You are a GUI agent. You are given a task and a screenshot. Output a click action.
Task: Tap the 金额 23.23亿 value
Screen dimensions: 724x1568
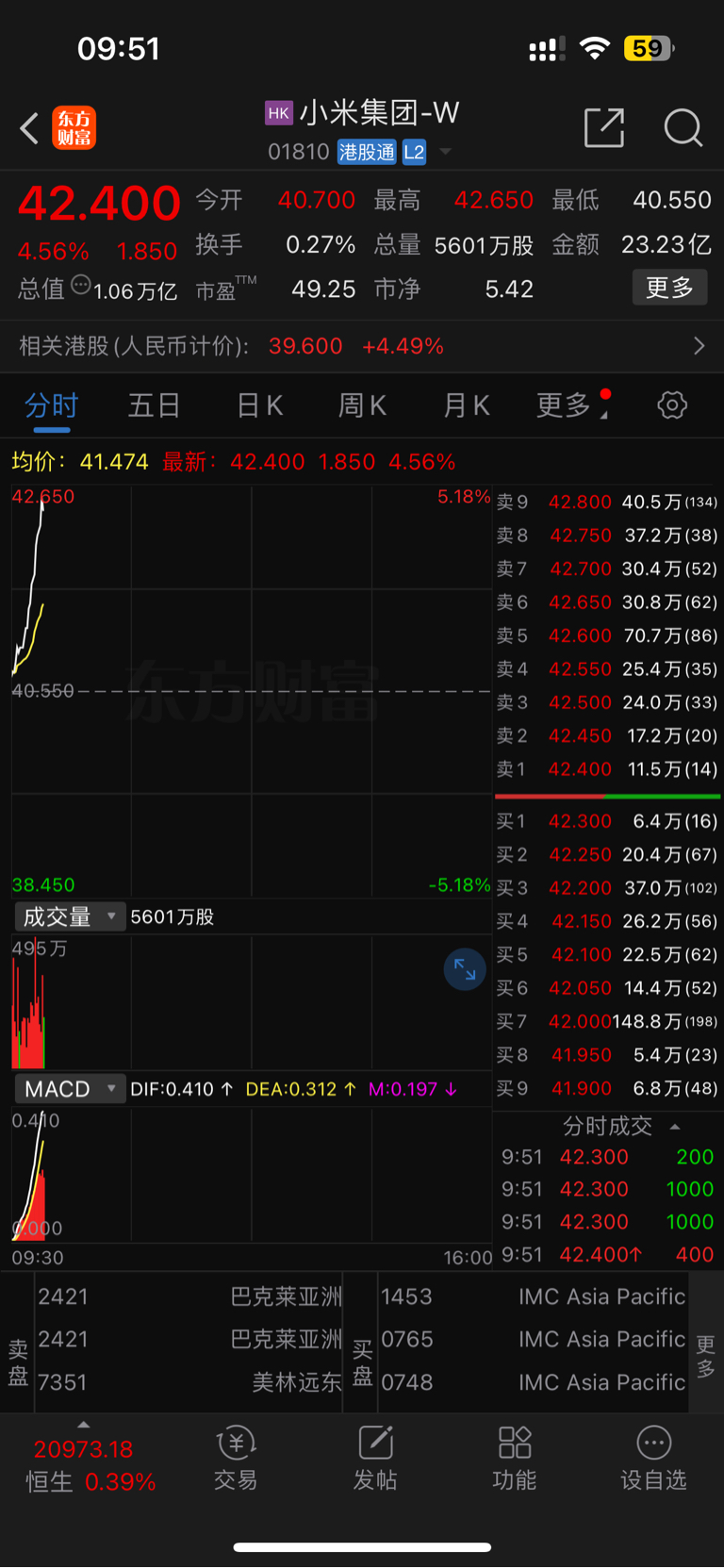coord(666,244)
